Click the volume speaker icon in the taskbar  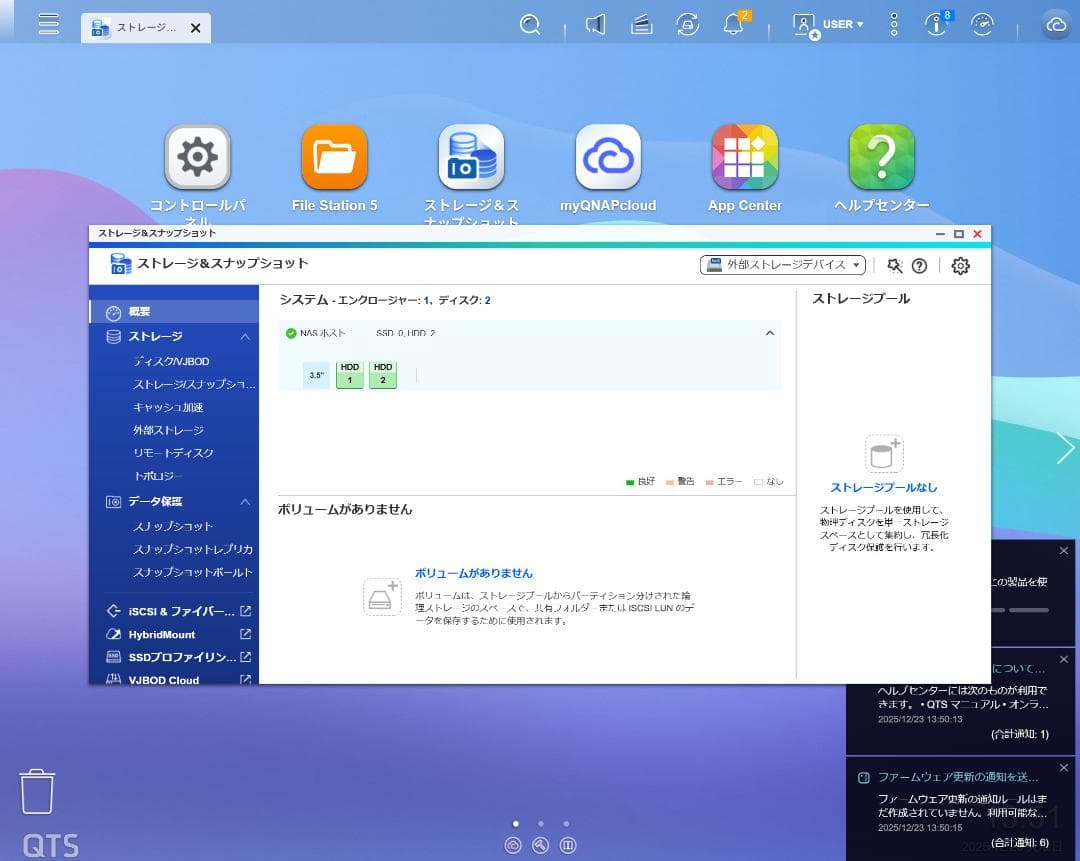[595, 24]
